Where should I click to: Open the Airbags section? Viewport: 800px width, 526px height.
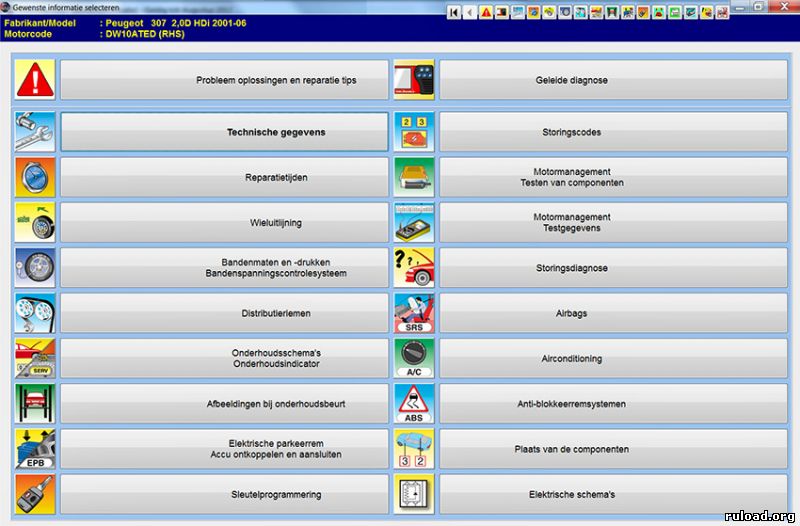[613, 313]
